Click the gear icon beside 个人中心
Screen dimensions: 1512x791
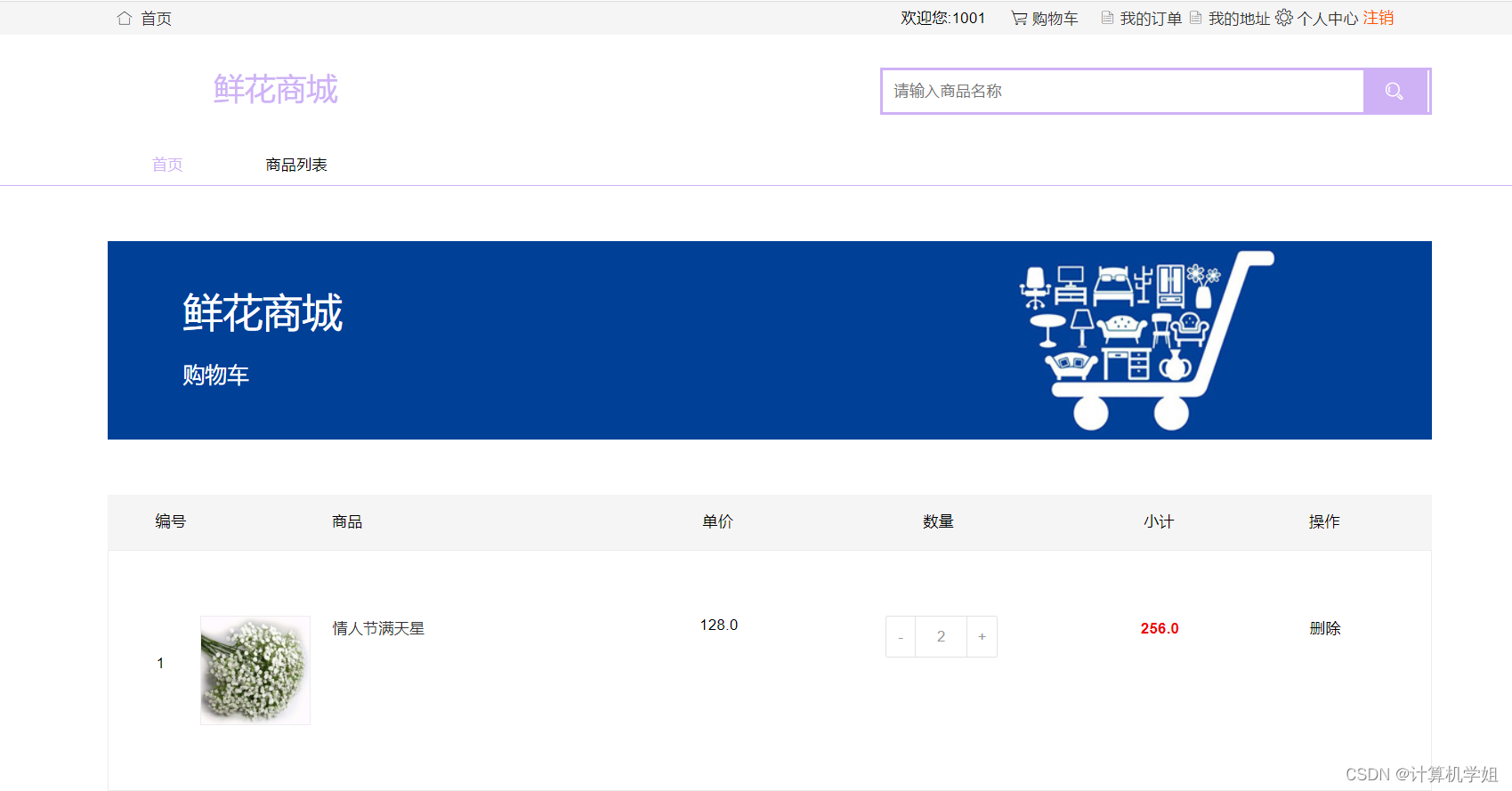[1283, 18]
